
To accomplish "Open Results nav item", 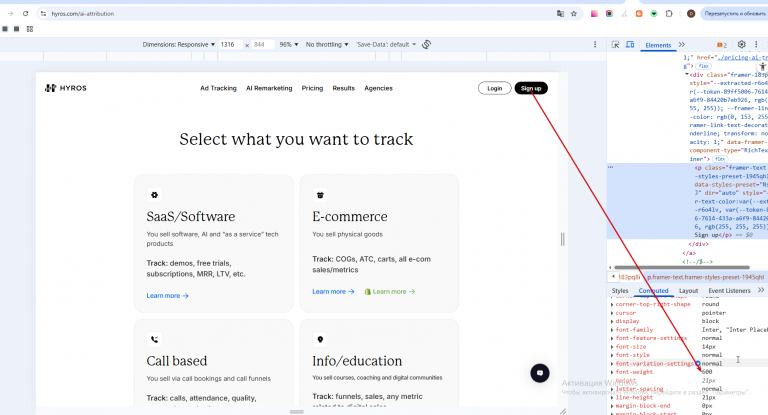I will 343,88.
